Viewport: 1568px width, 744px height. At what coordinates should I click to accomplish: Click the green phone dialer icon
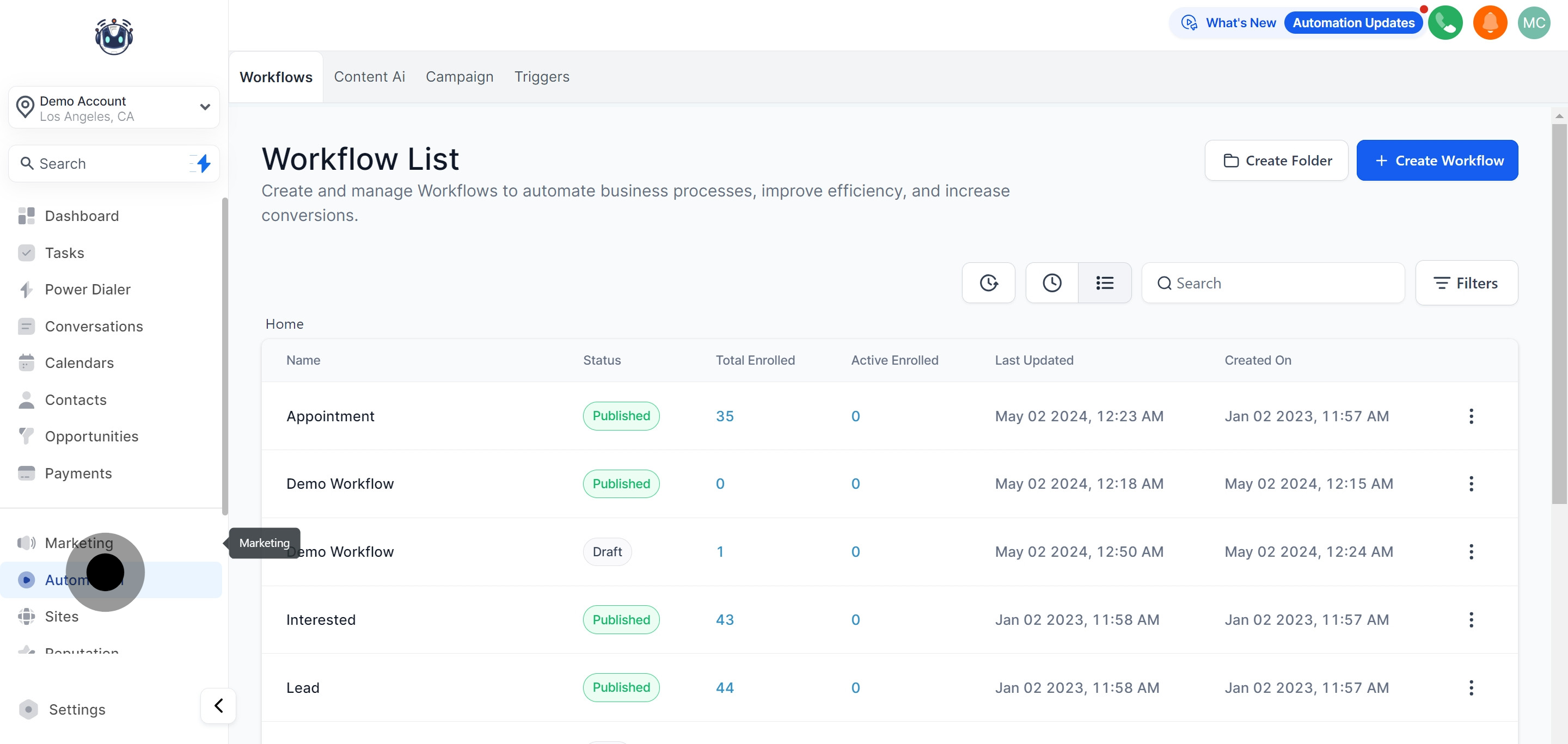(1445, 23)
